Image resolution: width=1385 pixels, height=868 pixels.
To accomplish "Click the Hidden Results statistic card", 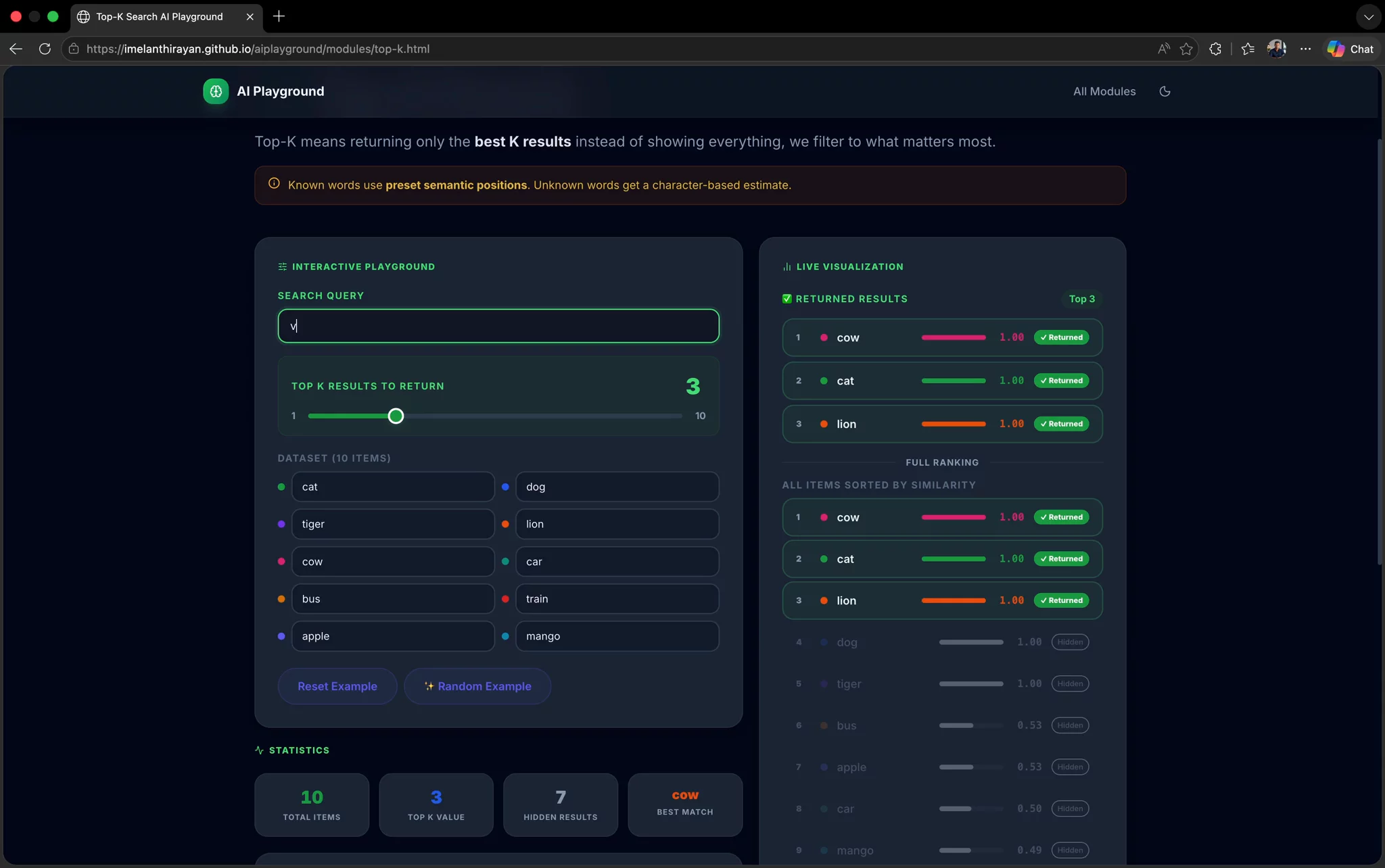I will (561, 805).
